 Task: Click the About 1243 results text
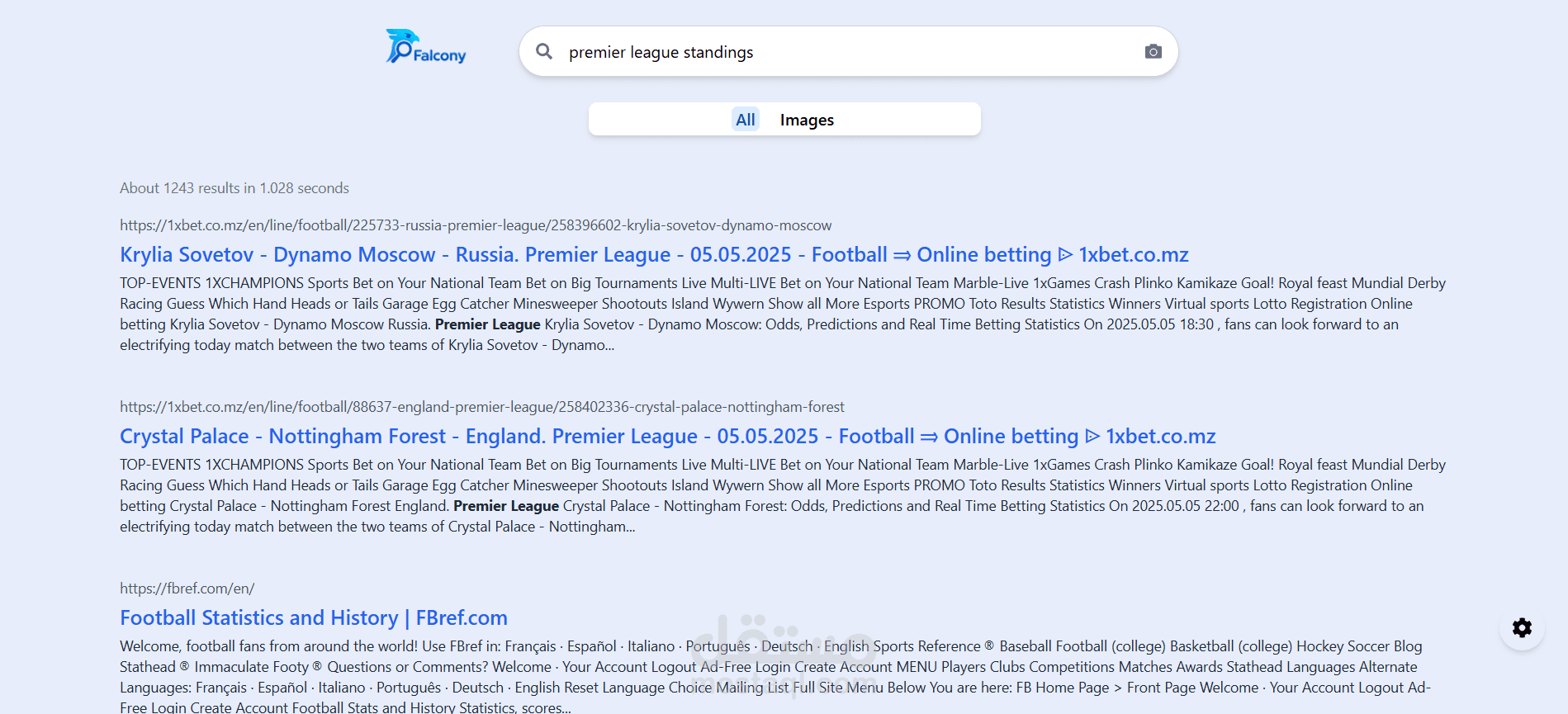tap(234, 188)
